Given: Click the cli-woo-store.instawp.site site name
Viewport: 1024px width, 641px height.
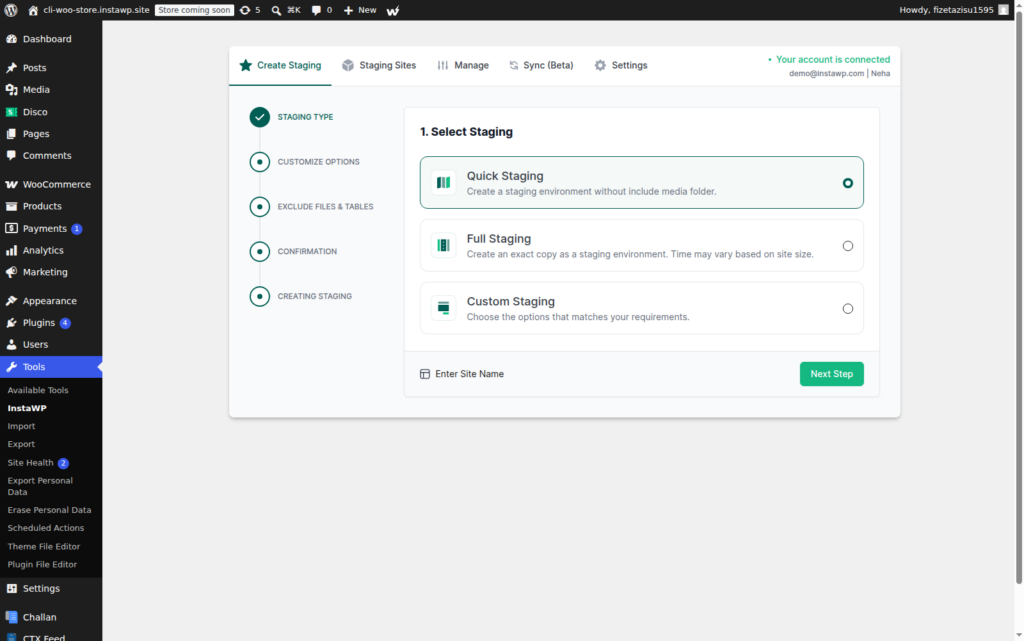Looking at the screenshot, I should 96,10.
